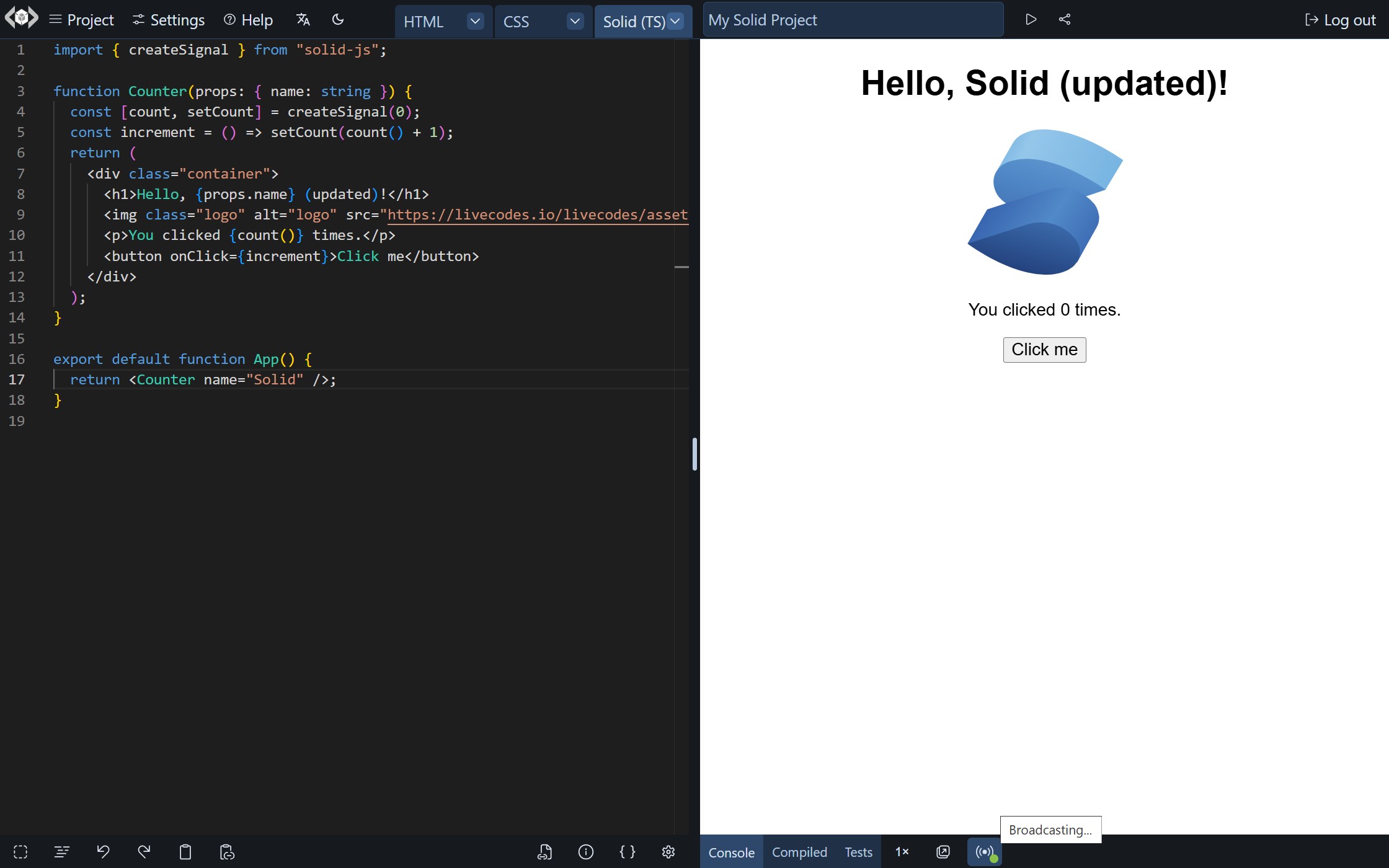Click Log out link

coord(1341,20)
